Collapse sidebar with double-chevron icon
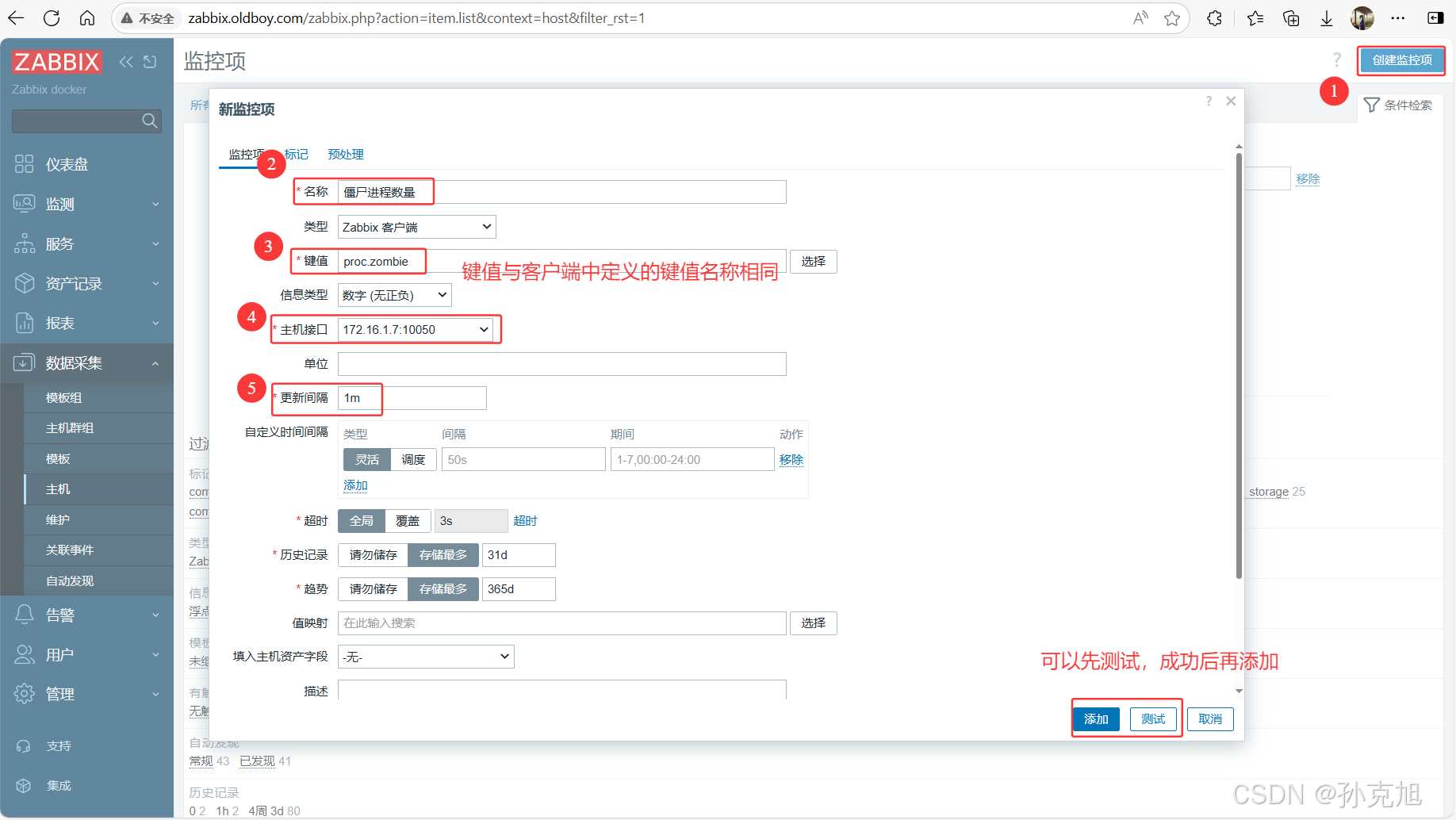 (126, 62)
